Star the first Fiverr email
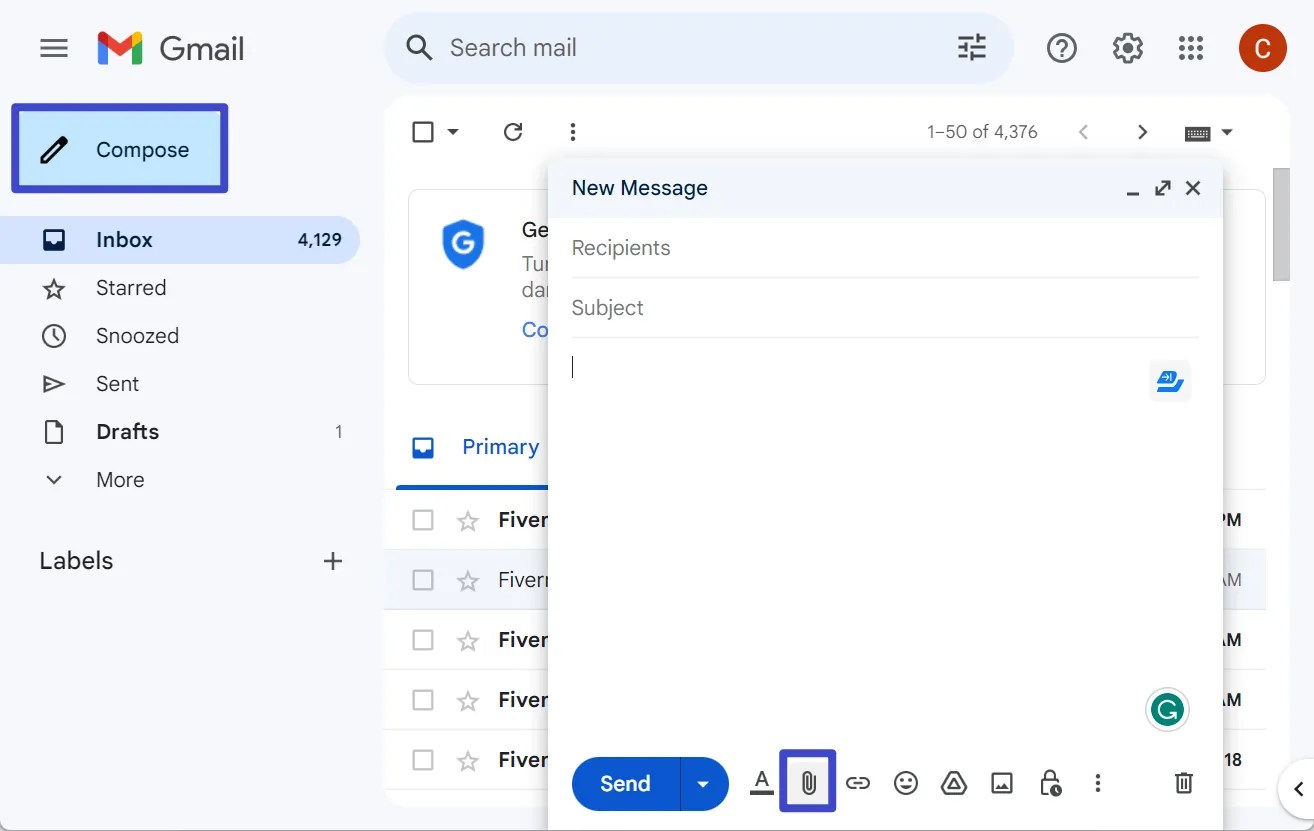Viewport: 1314px width, 831px height. point(467,519)
